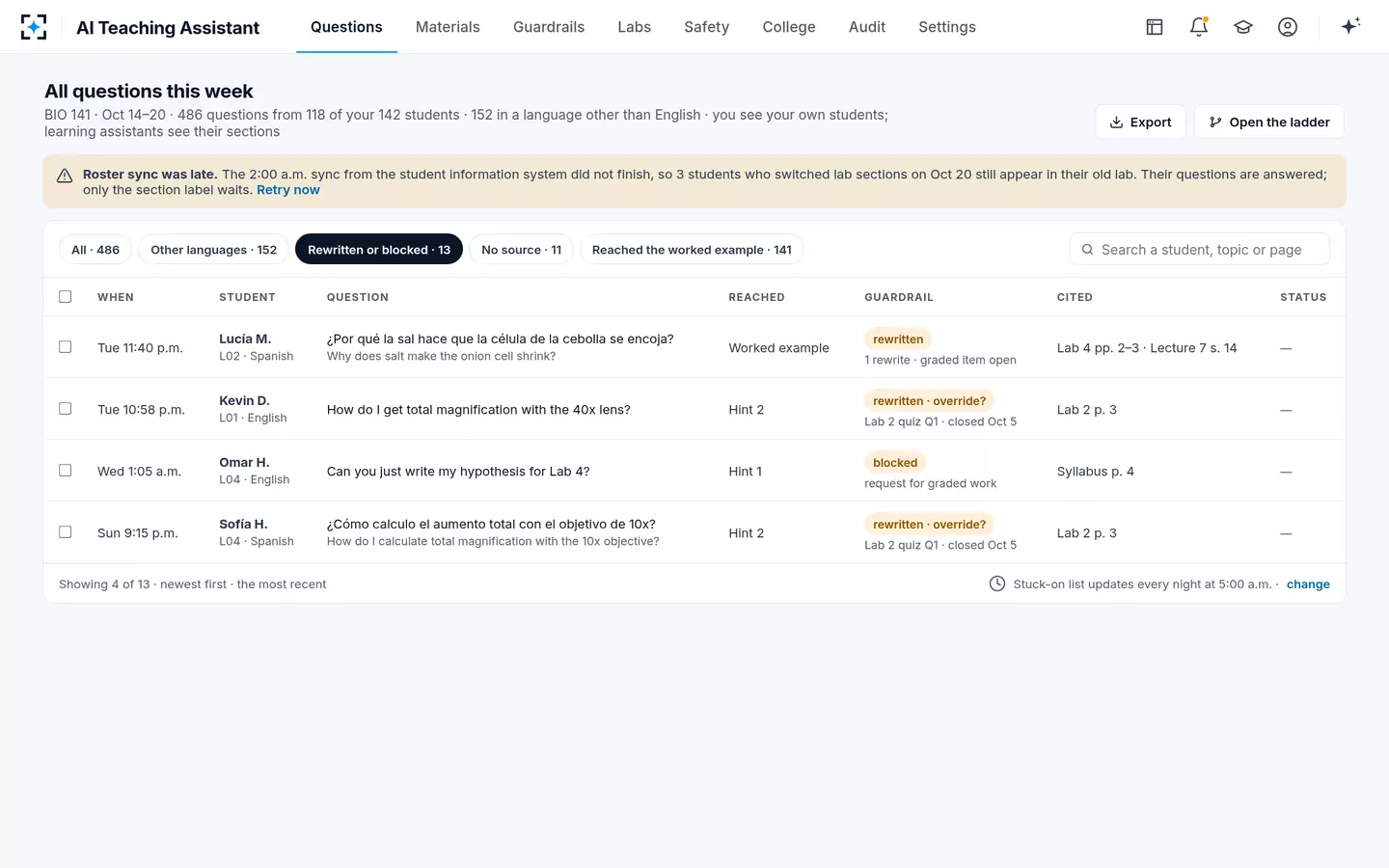
Task: Open the Guardrails tab
Action: pyautogui.click(x=549, y=27)
